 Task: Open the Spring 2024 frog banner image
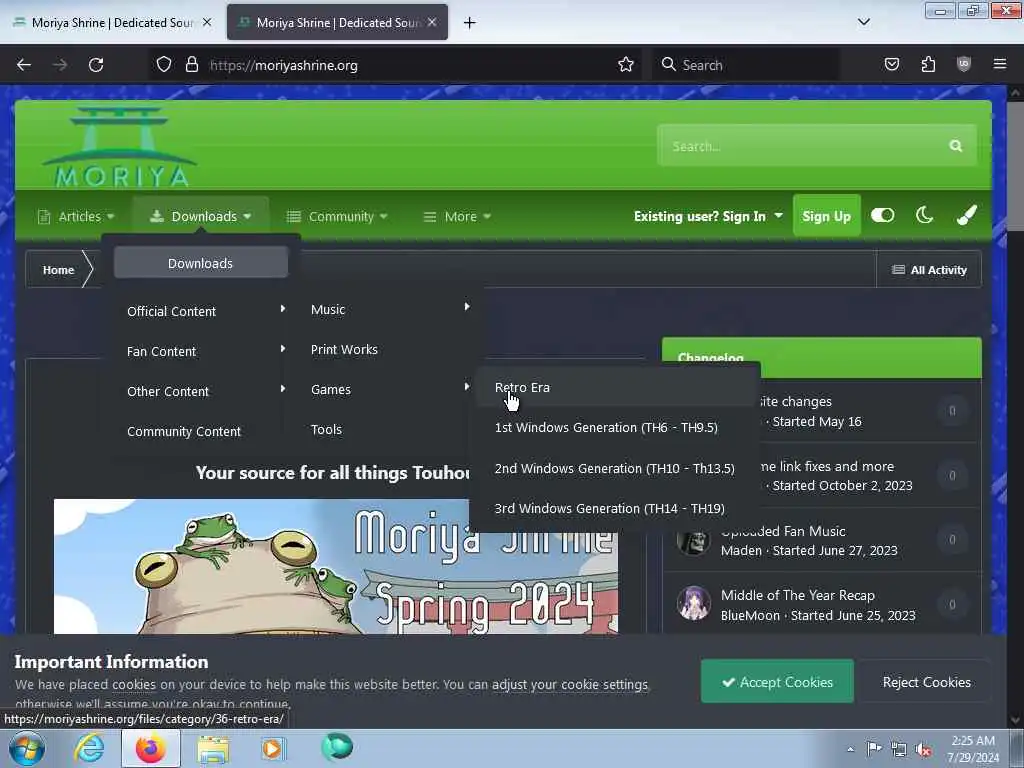click(336, 566)
